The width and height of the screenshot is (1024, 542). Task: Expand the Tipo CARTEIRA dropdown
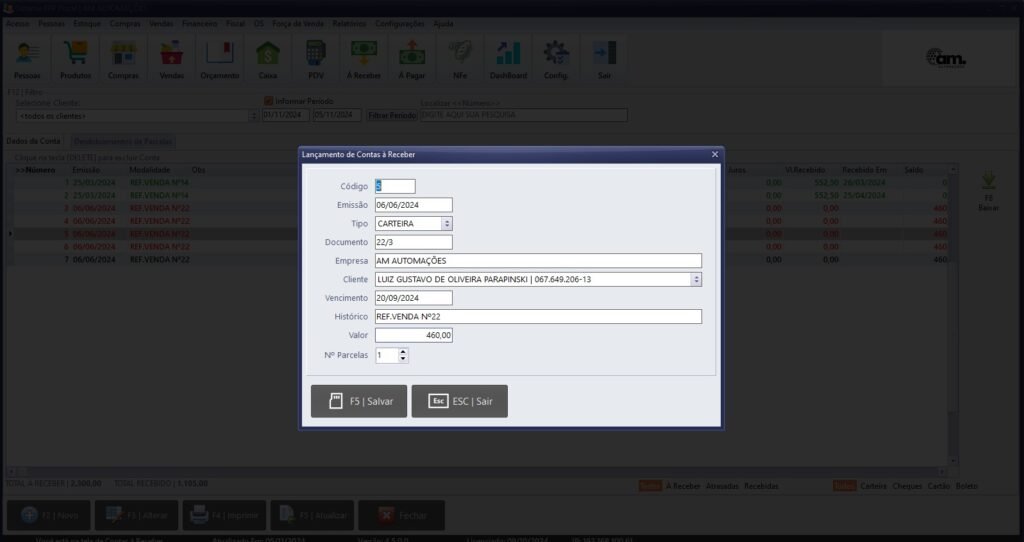click(x=446, y=224)
